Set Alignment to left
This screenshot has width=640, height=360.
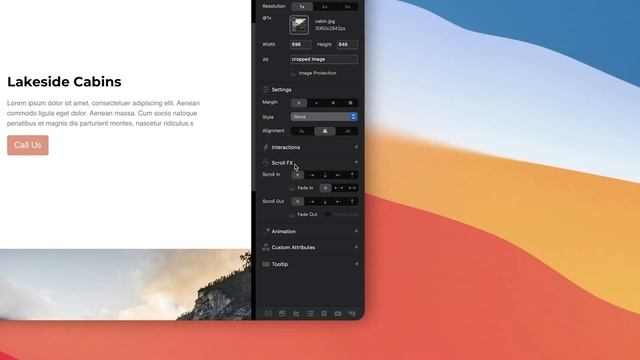(302, 131)
